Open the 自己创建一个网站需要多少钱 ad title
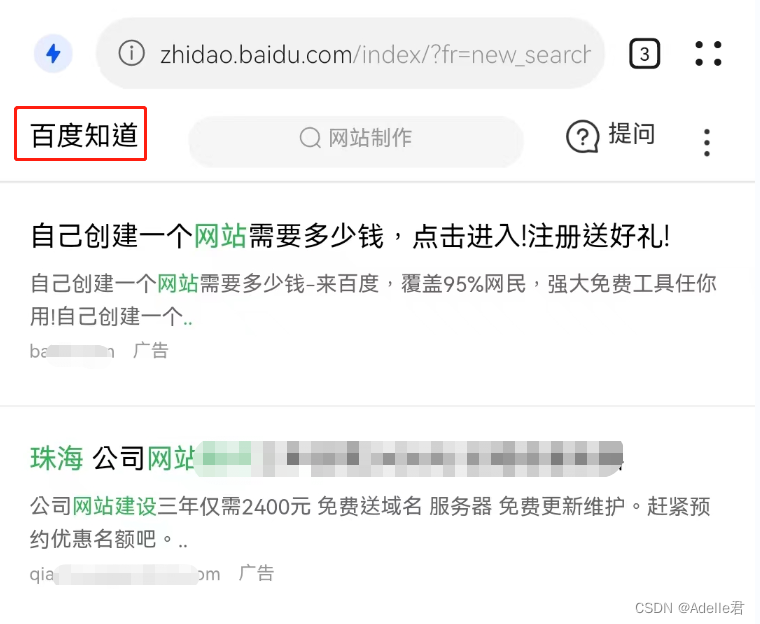The image size is (760, 624). pyautogui.click(x=350, y=236)
